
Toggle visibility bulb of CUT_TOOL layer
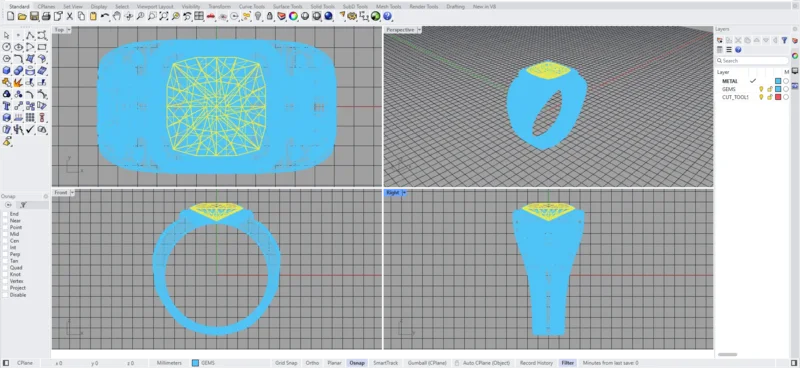pyautogui.click(x=761, y=97)
